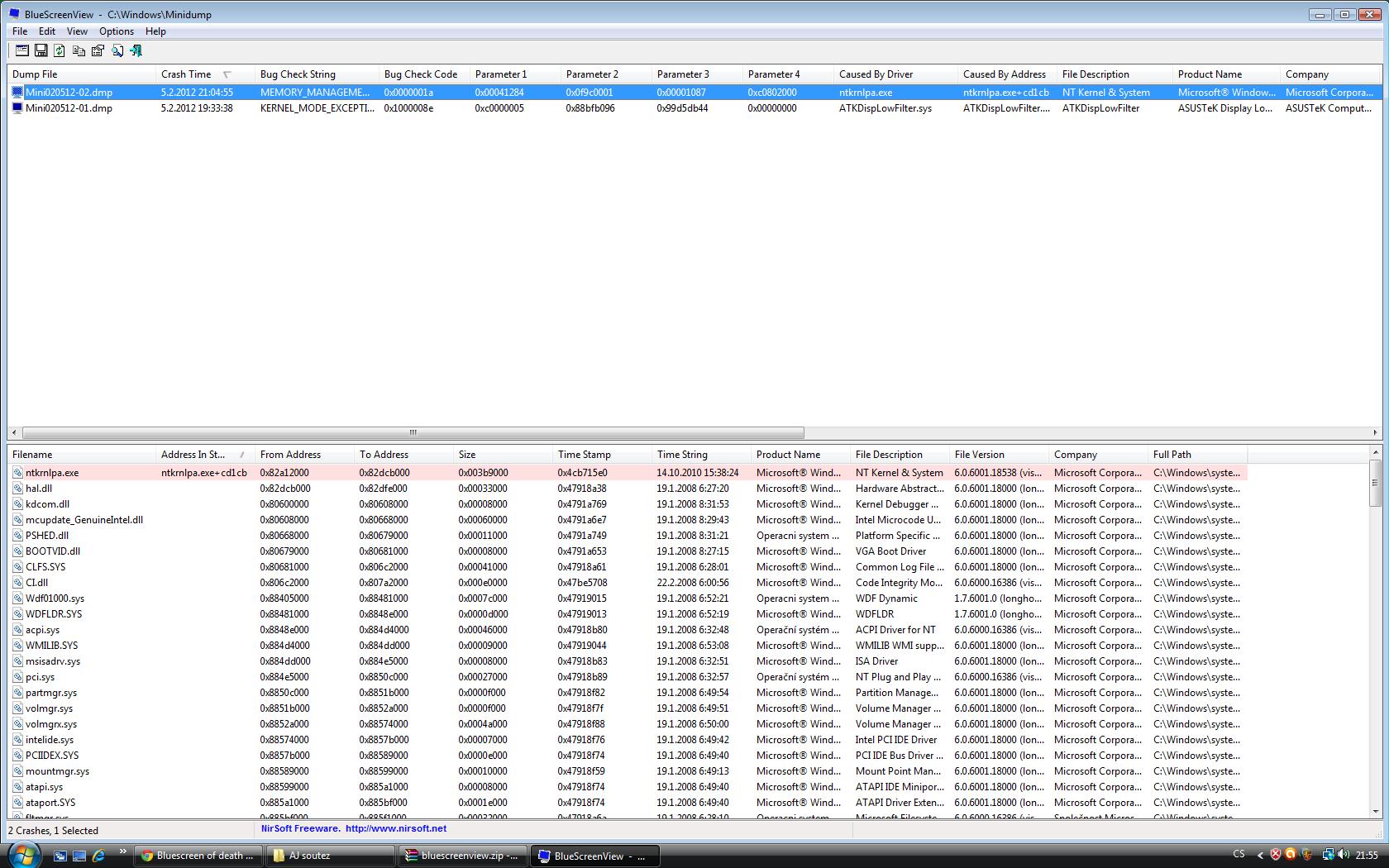The width and height of the screenshot is (1389, 868).
Task: Click the red security shield tray icon
Action: click(x=1276, y=855)
